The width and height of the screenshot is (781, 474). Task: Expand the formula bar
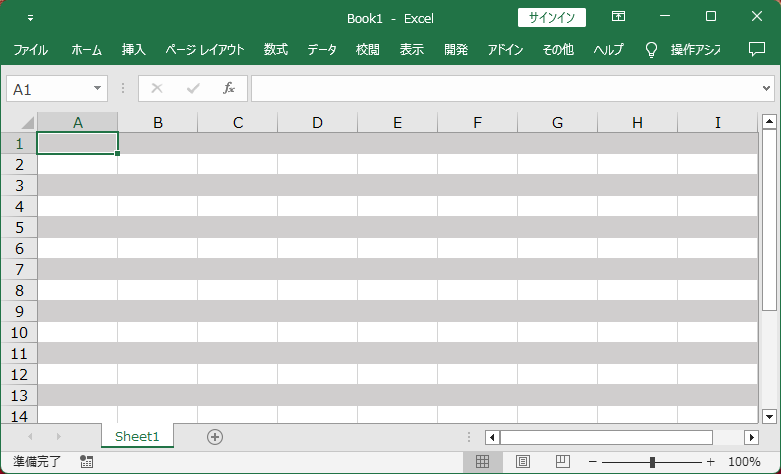[767, 89]
